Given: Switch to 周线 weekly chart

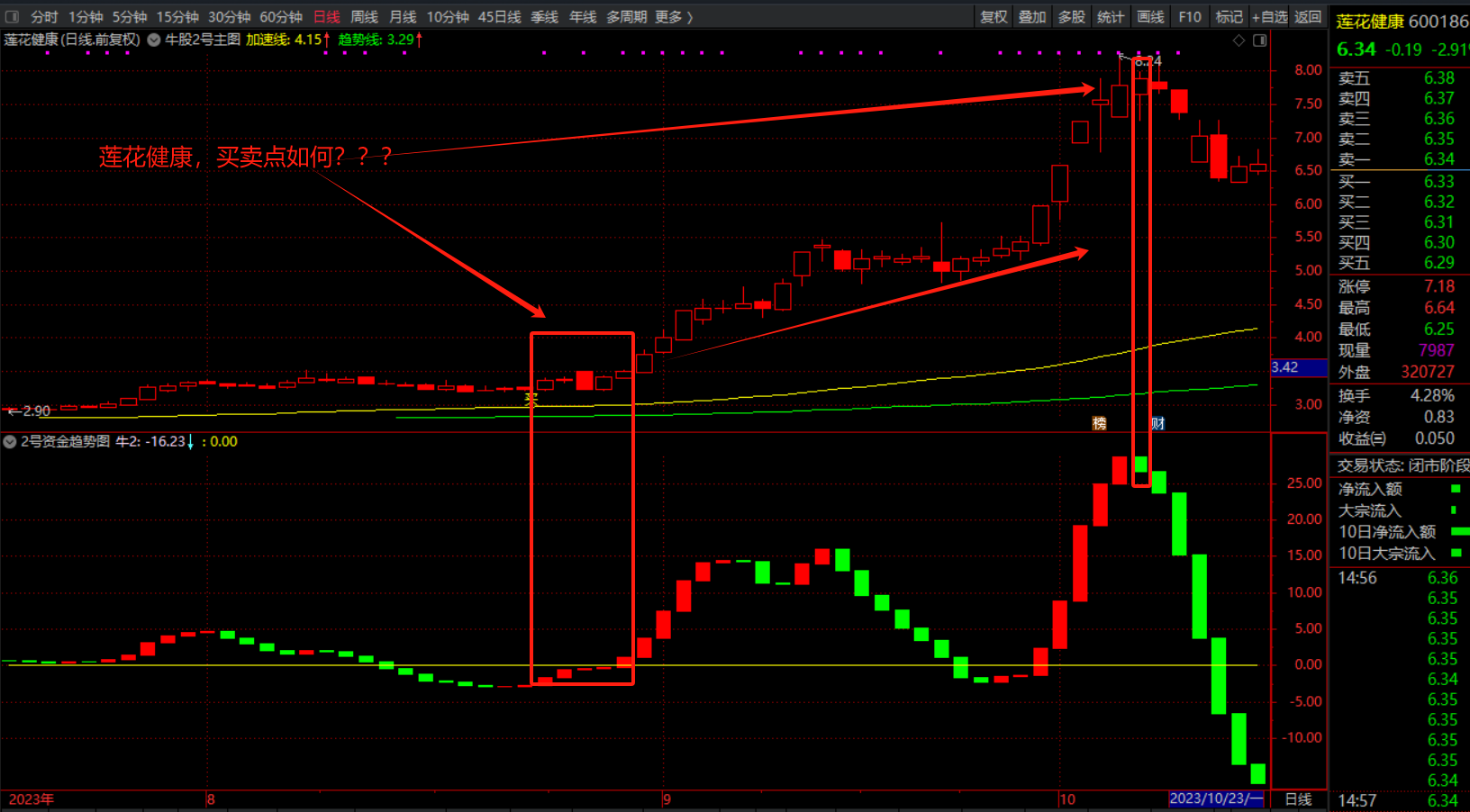Looking at the screenshot, I should coord(364,16).
